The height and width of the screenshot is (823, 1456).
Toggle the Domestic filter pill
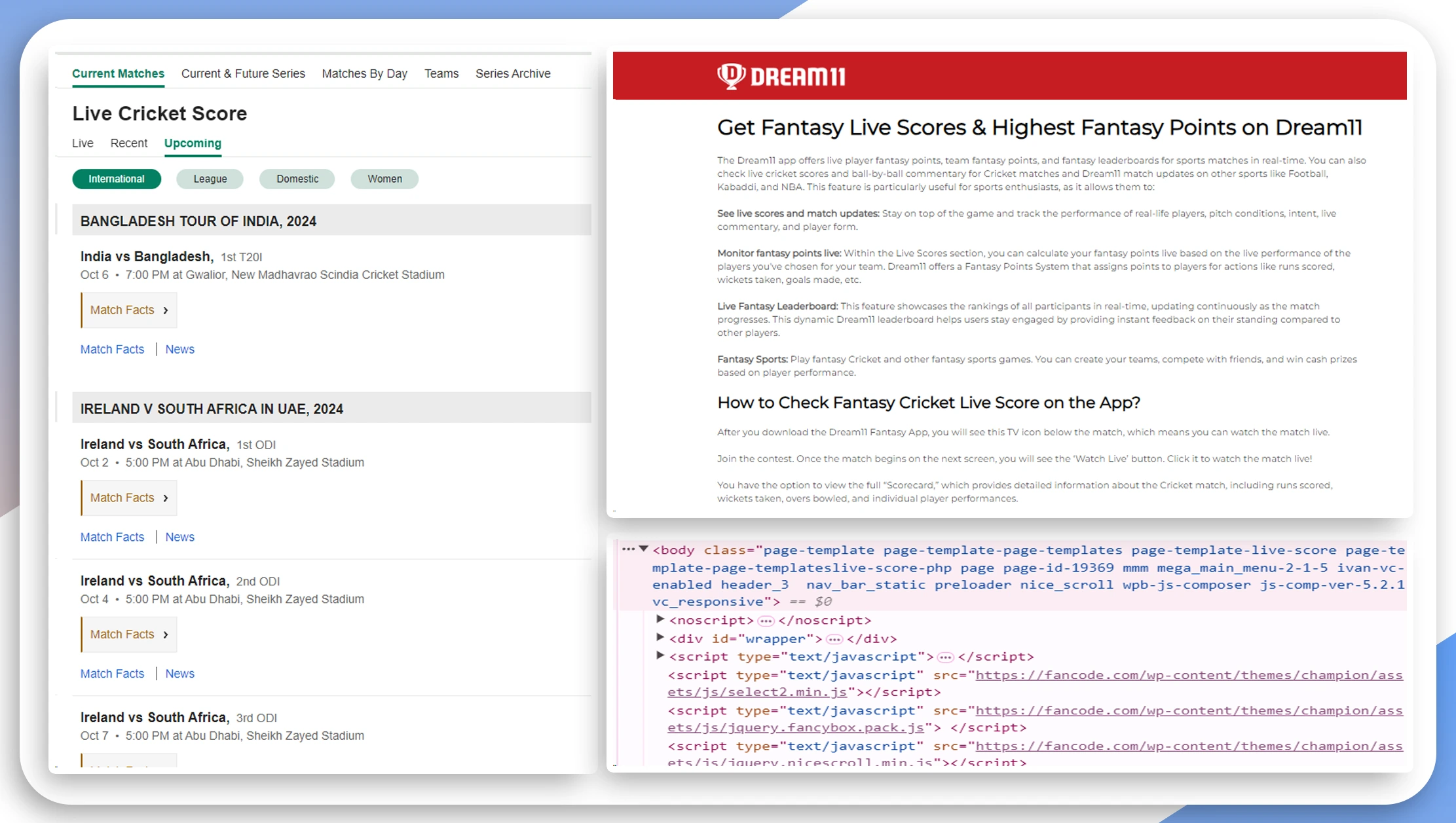297,179
